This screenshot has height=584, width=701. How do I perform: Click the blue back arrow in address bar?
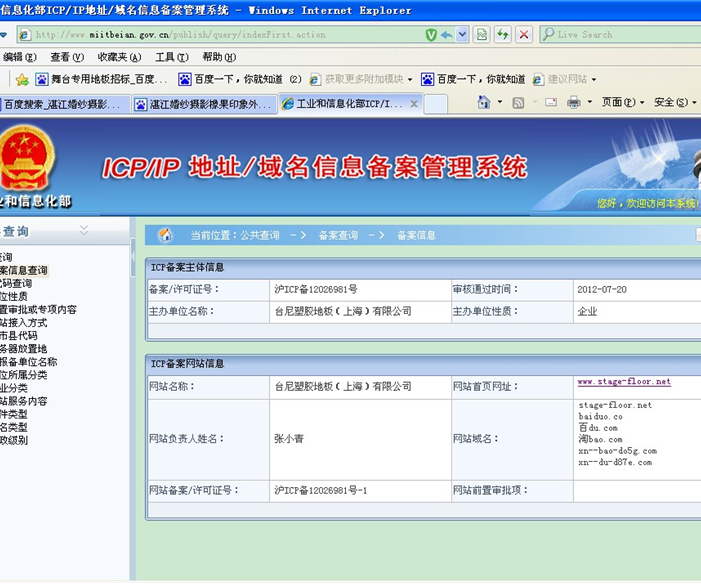[446, 34]
